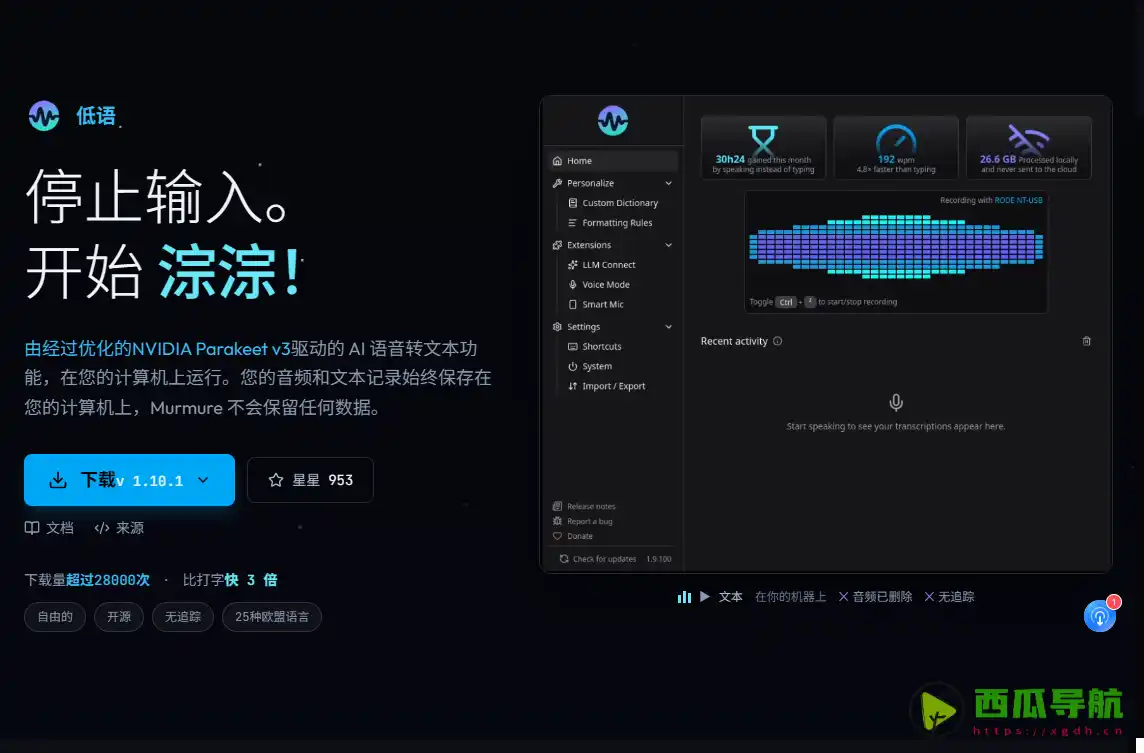The height and width of the screenshot is (753, 1144).
Task: Click the code brackets icon next to 来源
Action: 101,528
